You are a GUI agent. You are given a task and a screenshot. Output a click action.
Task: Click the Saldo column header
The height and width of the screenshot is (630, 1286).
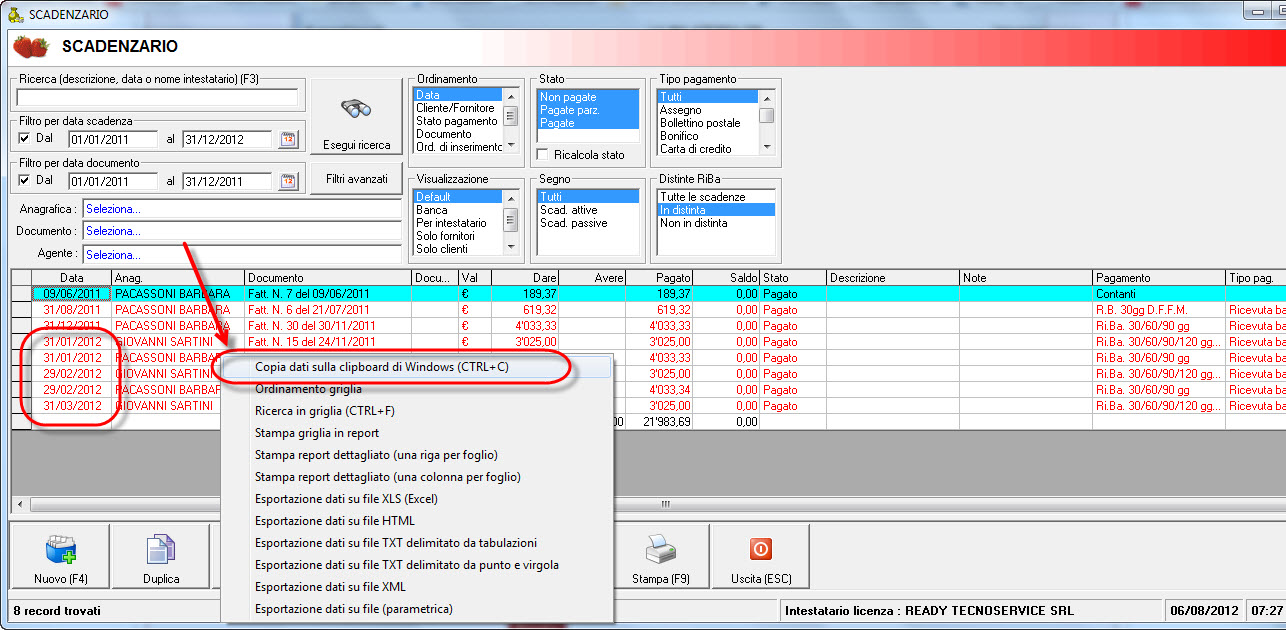point(727,277)
